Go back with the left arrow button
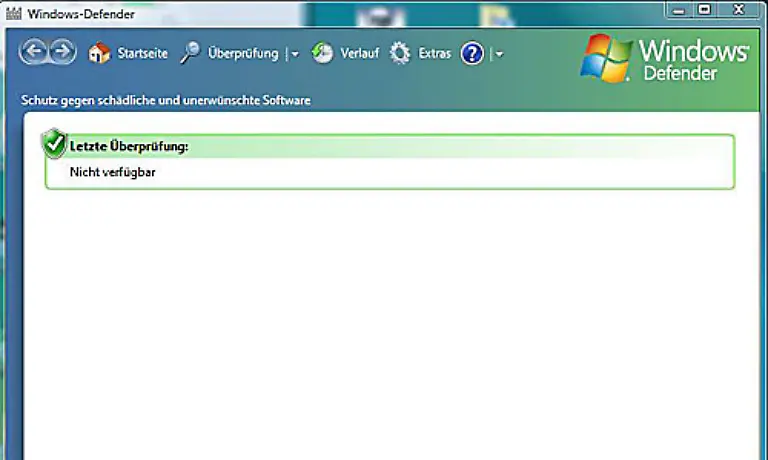This screenshot has width=768, height=460. tap(34, 52)
